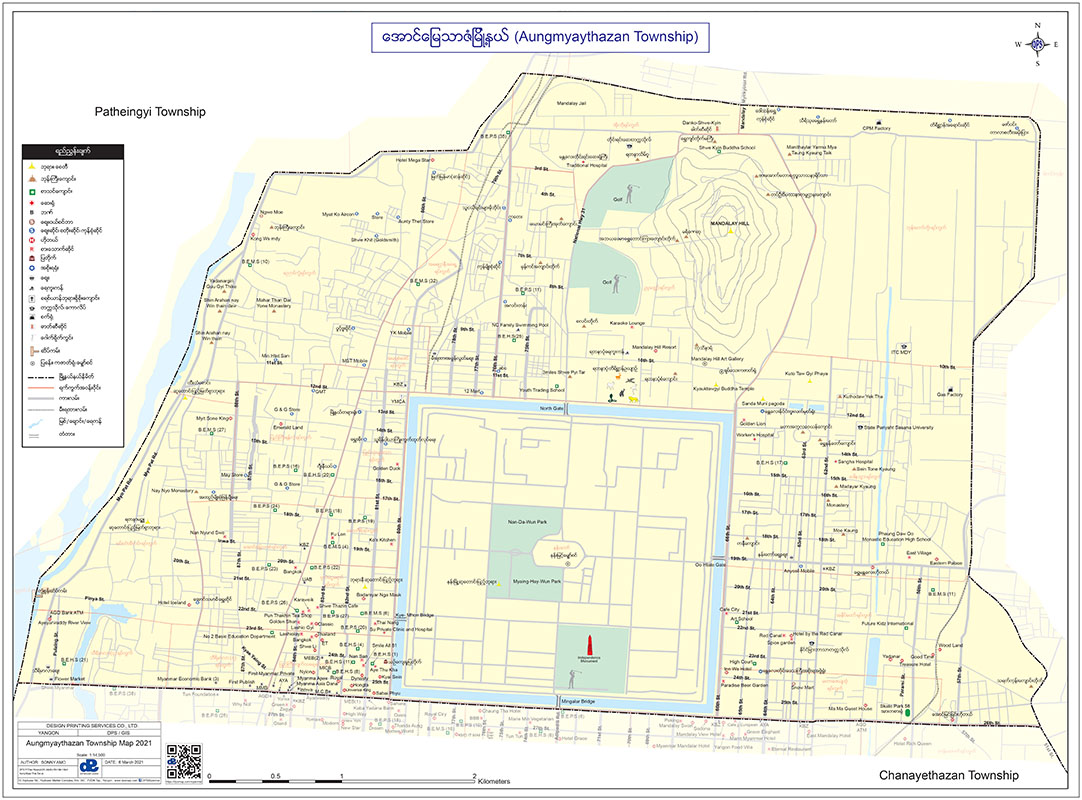Viewport: 1082px width, 800px height.
Task: Click the green school square symbol in the legend
Action: click(32, 191)
